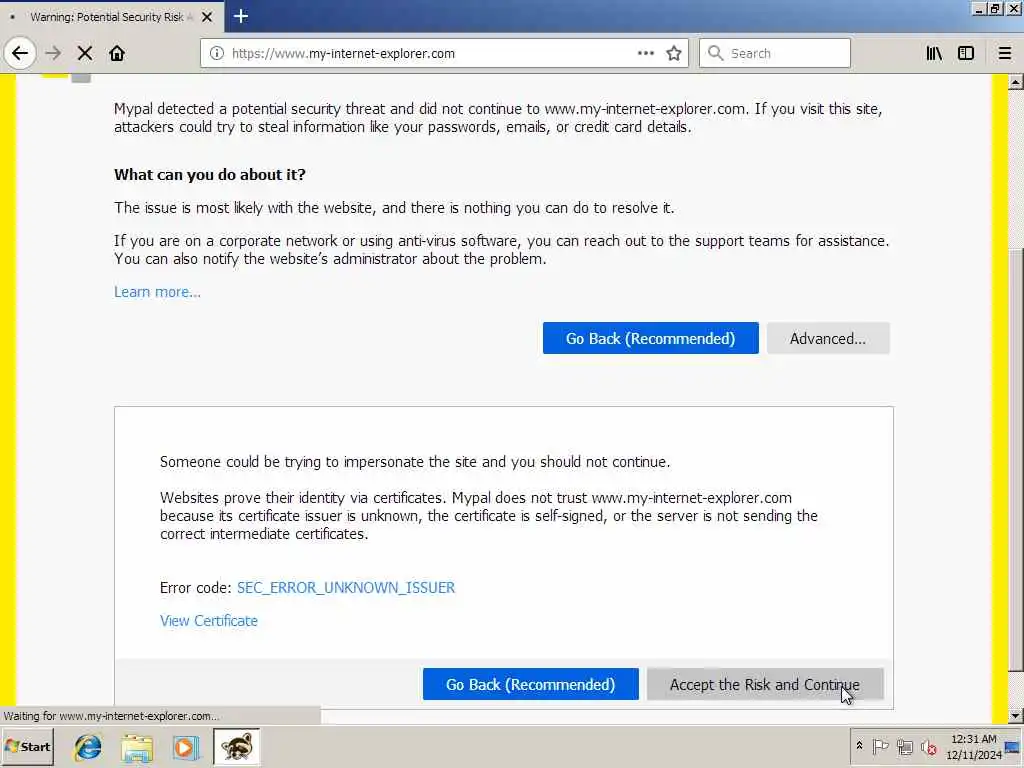
Task: Select Mypal raccoon taskbar button
Action: pyautogui.click(x=236, y=747)
